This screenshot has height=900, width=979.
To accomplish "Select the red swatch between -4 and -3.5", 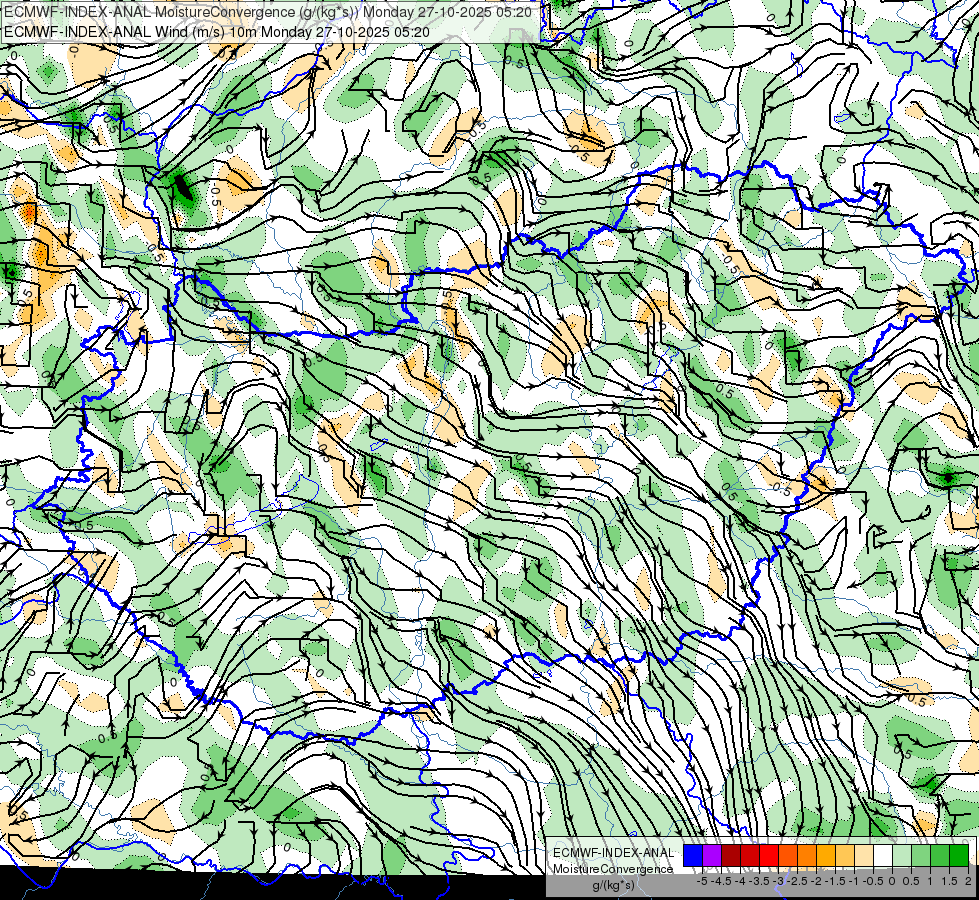I will tap(750, 855).
